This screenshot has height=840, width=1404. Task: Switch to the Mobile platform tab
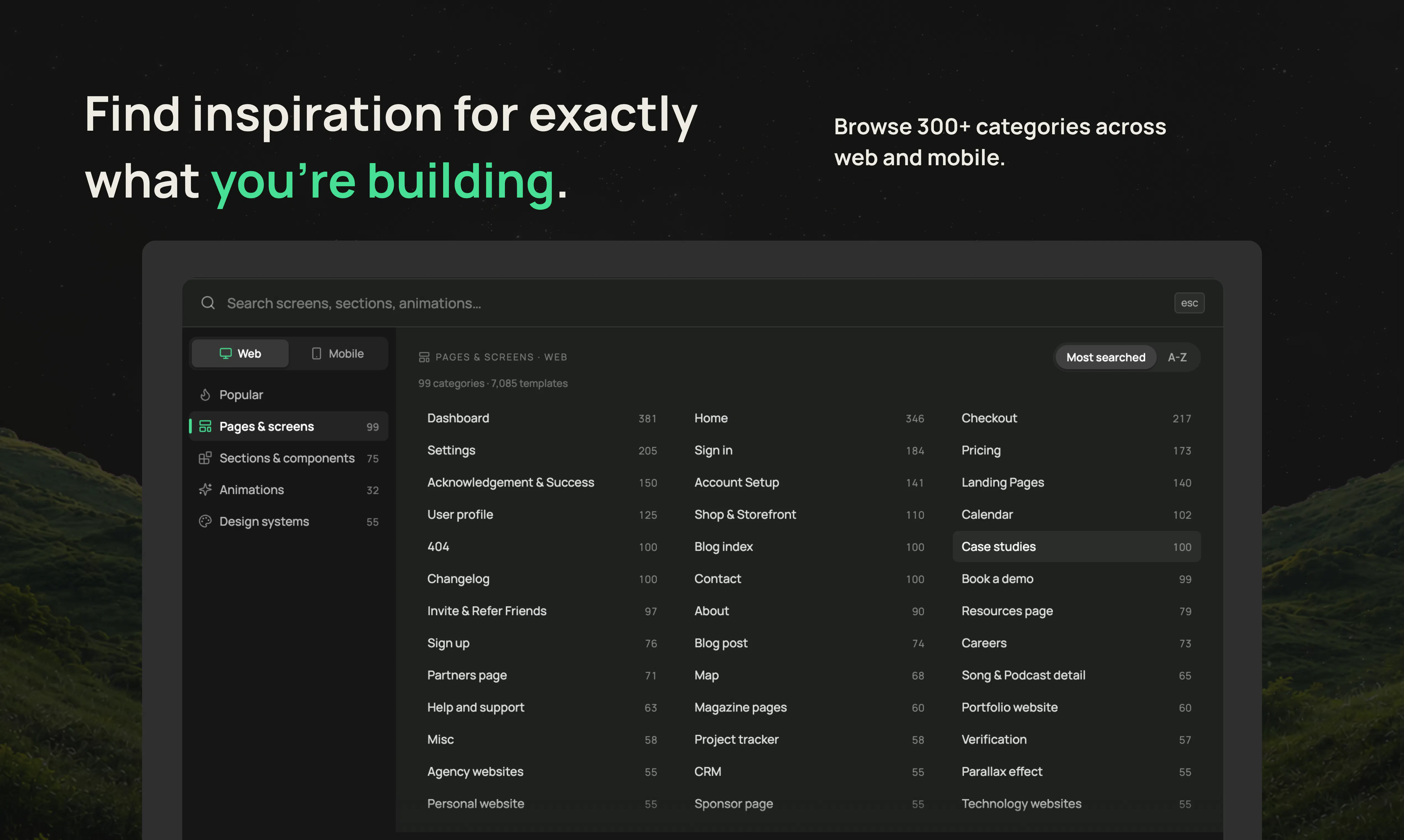(x=338, y=353)
